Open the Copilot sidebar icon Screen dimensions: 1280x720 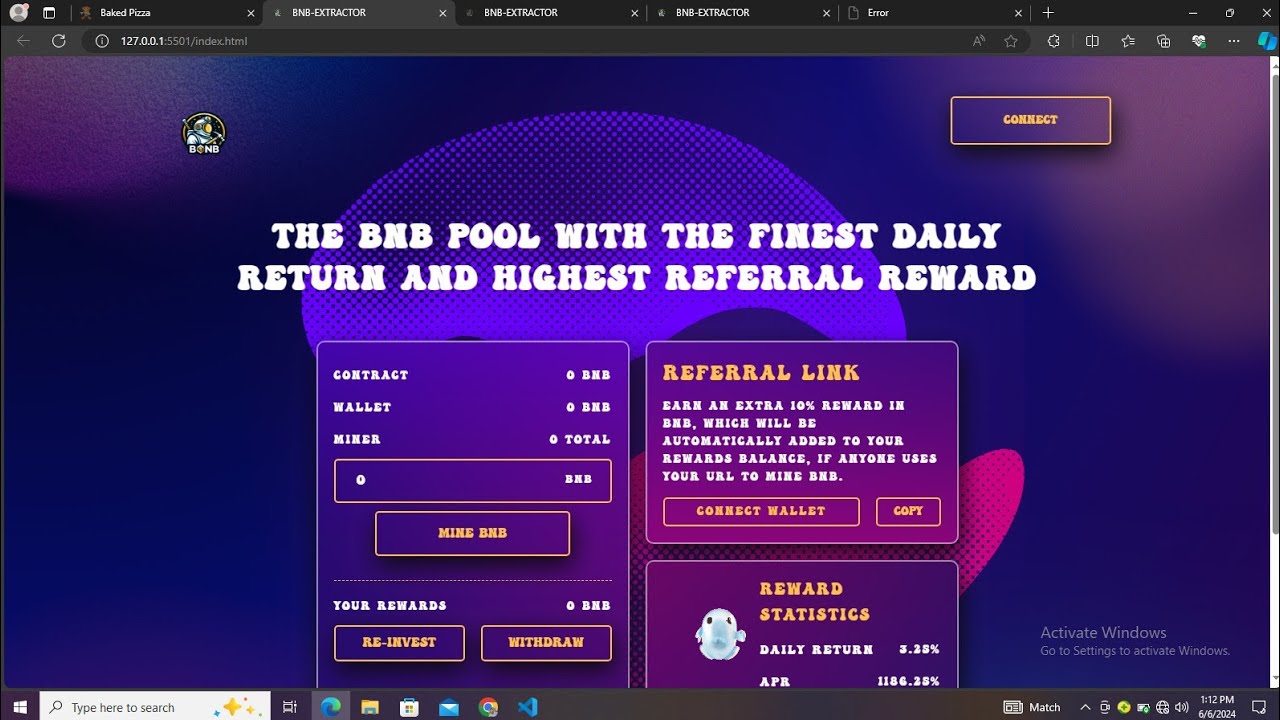1266,41
